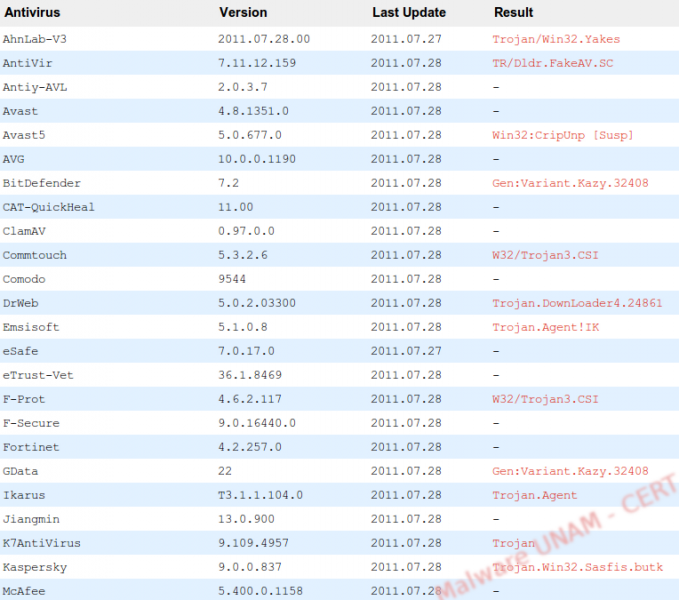679x600 pixels.
Task: Click the Trojan/Win32.Yakes result
Action: [x=556, y=39]
